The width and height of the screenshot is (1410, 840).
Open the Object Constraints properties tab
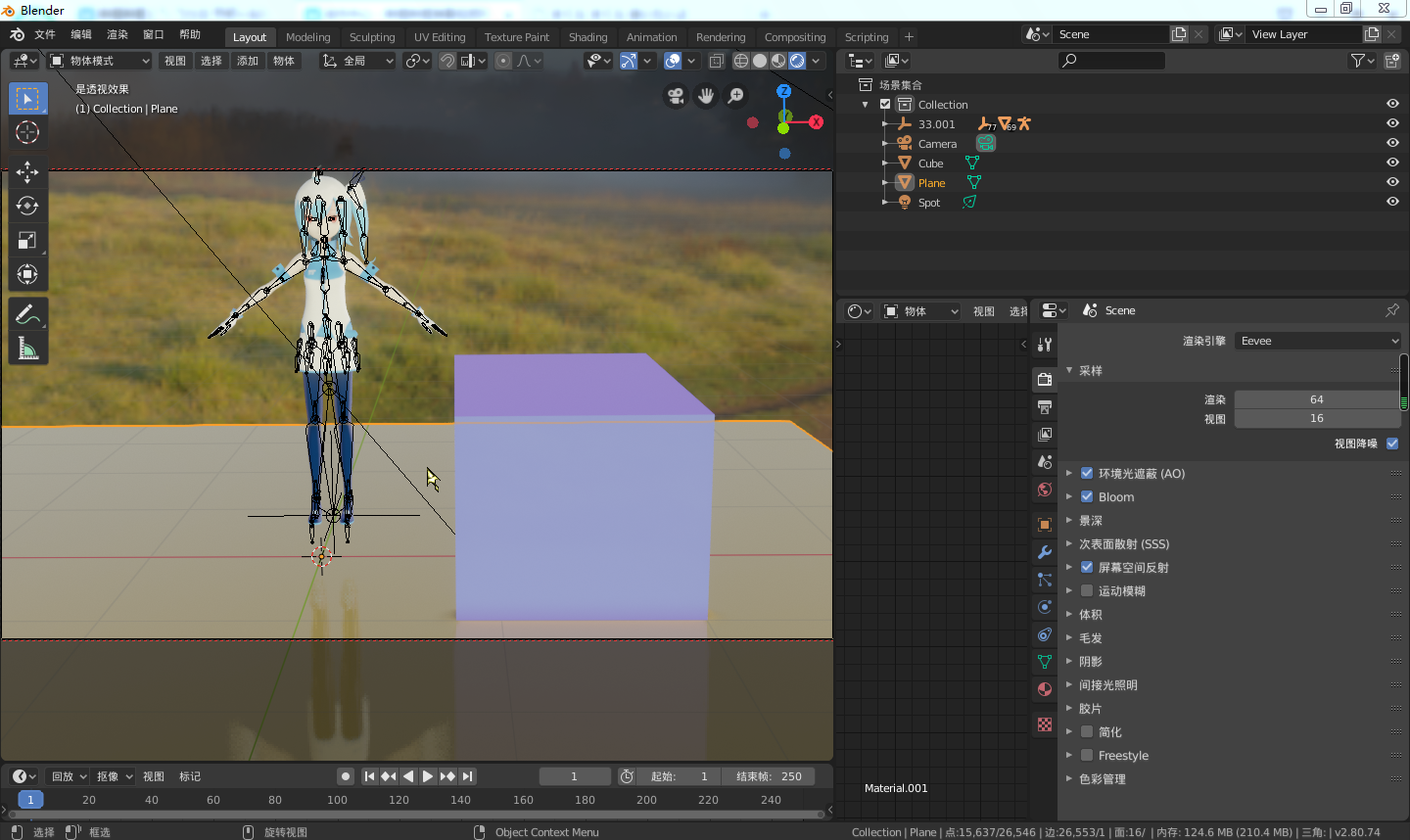tap(1045, 633)
